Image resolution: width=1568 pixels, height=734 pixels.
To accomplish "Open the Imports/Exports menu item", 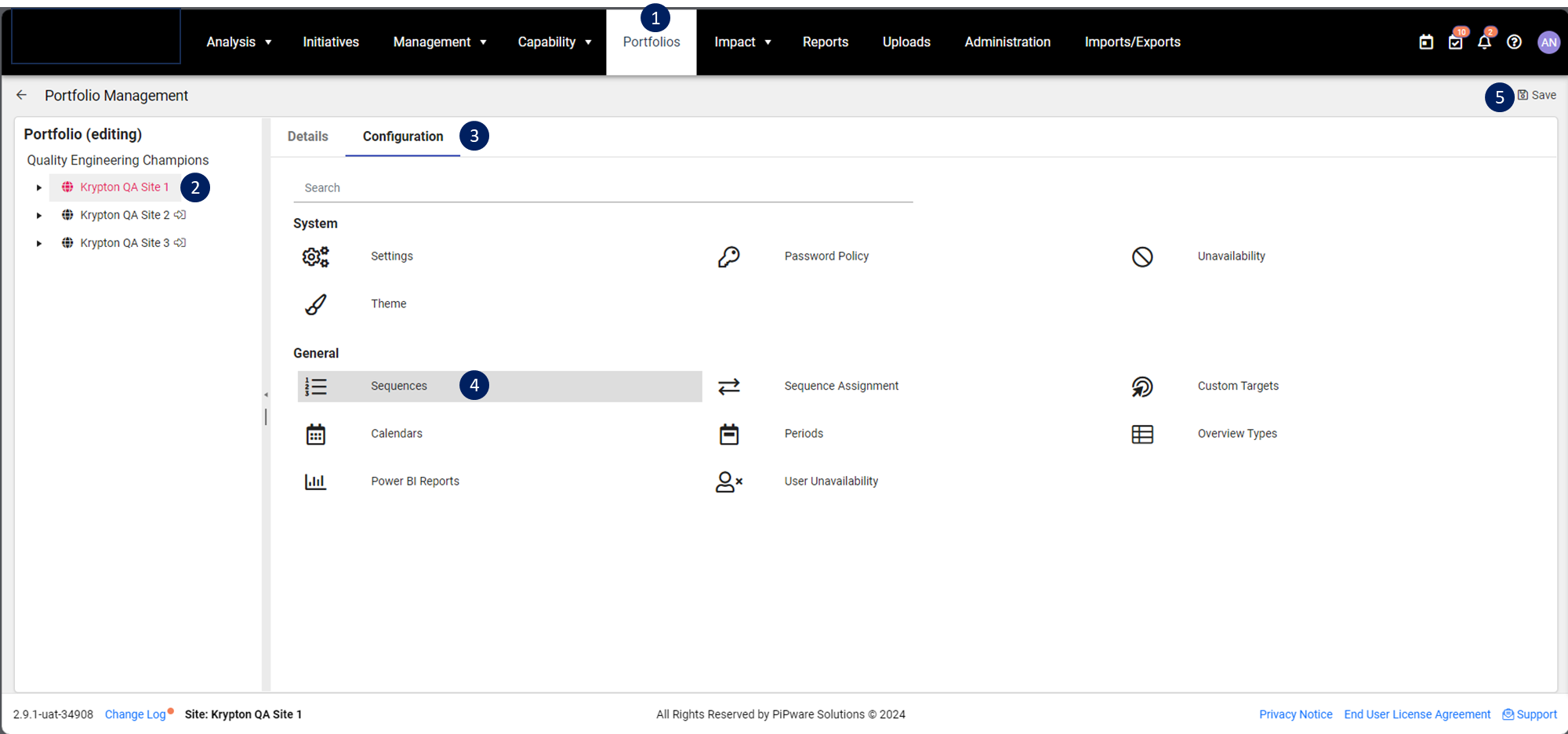I will click(x=1132, y=42).
